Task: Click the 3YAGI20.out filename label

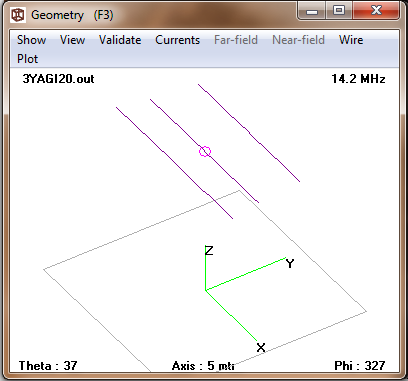Action: [58, 79]
